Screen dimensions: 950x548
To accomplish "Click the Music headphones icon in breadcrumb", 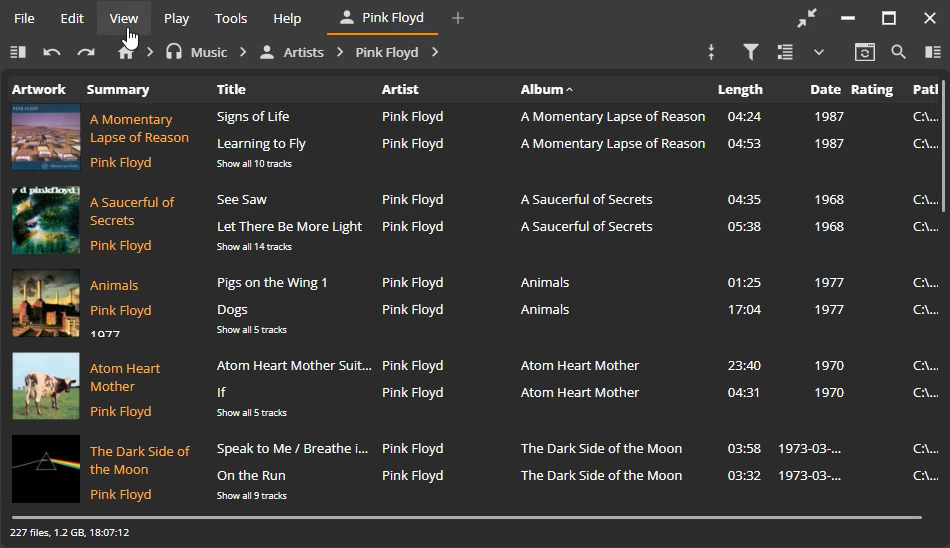I will tap(174, 52).
